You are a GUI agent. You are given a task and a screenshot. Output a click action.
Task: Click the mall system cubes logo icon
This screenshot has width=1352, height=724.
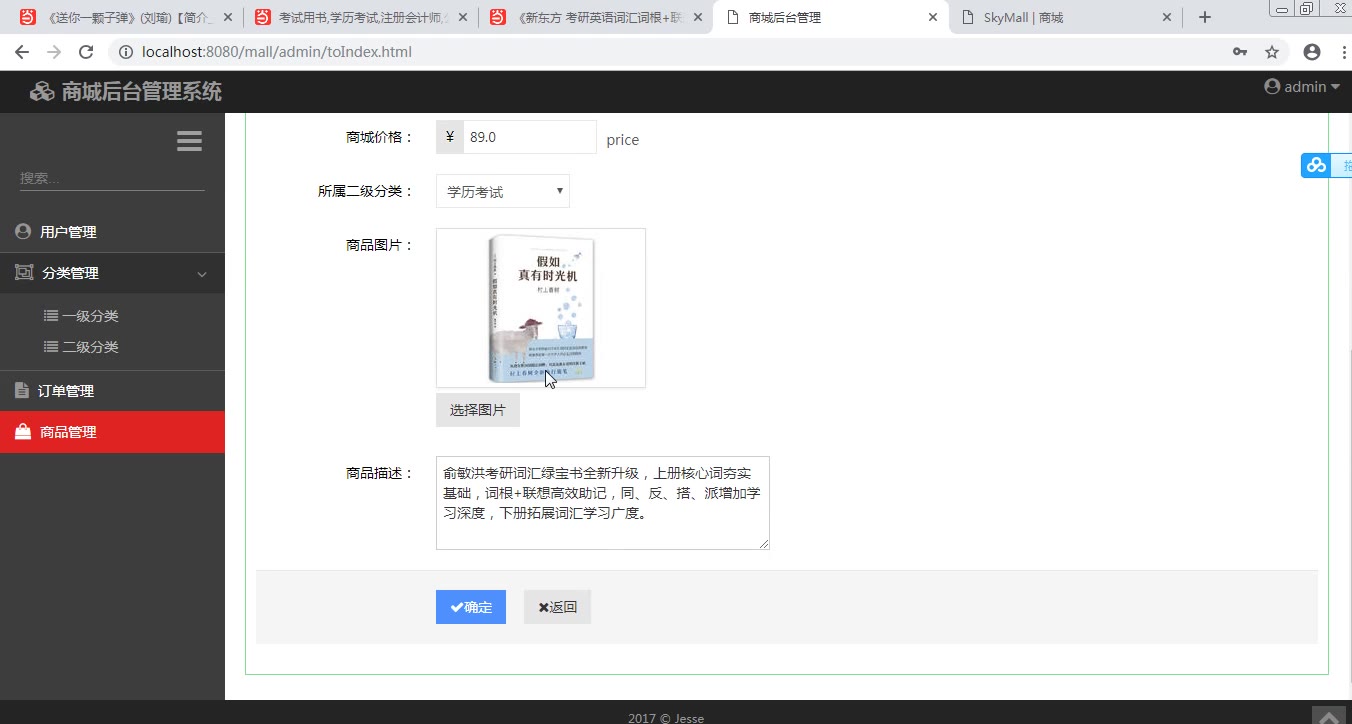42,92
